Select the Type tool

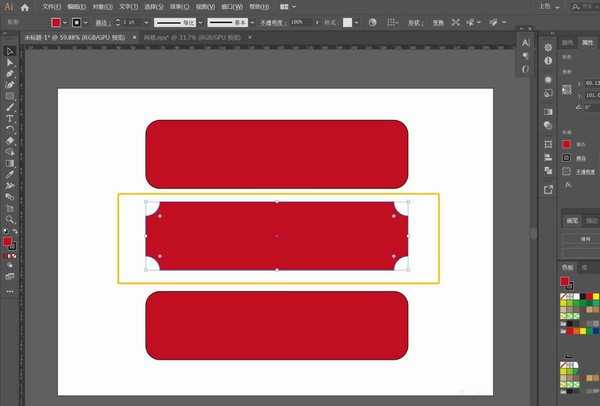(10, 118)
